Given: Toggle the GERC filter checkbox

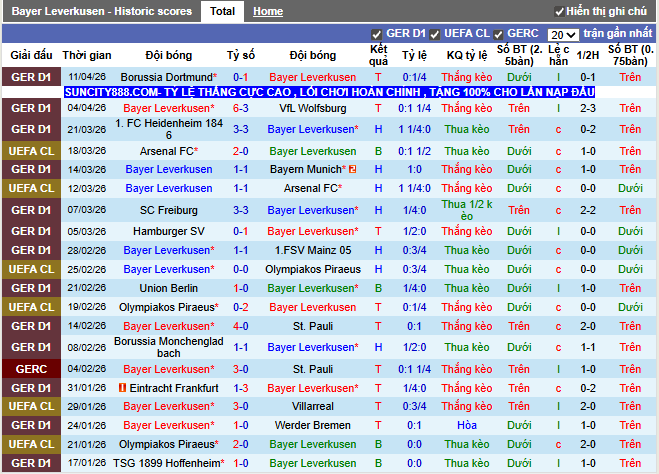Looking at the screenshot, I should pos(498,35).
